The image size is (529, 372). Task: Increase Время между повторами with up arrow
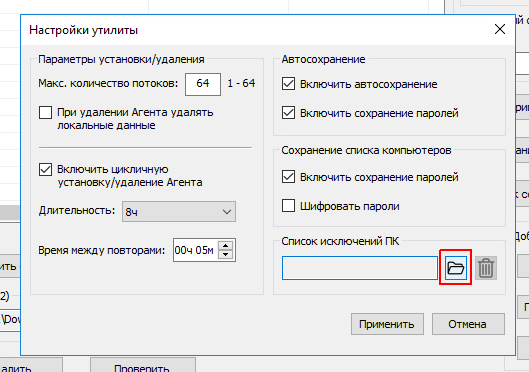tap(225, 245)
